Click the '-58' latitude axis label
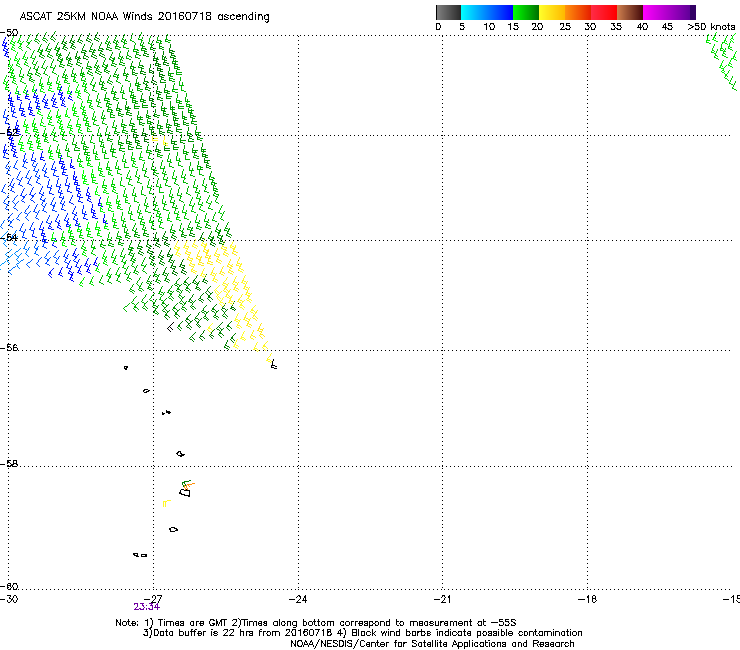 [x=9, y=464]
